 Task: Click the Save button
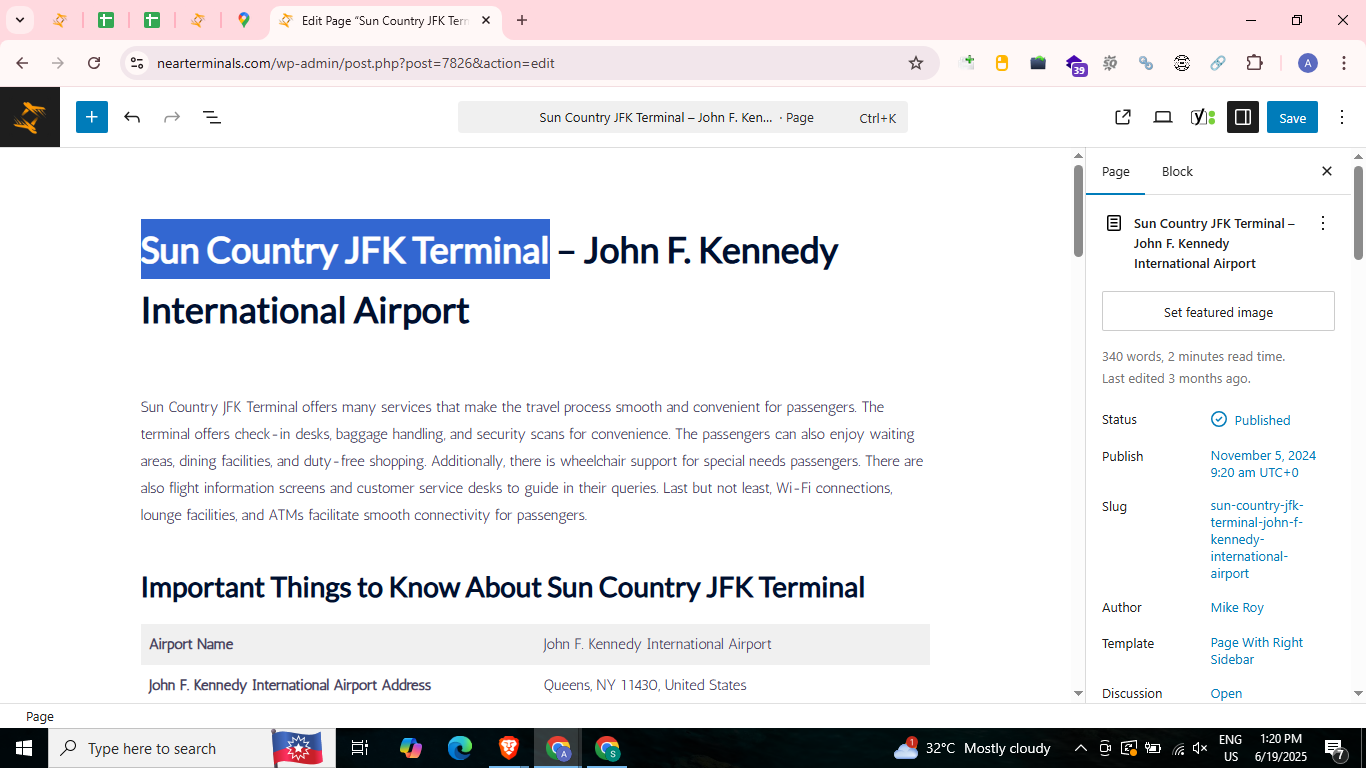coord(1292,117)
